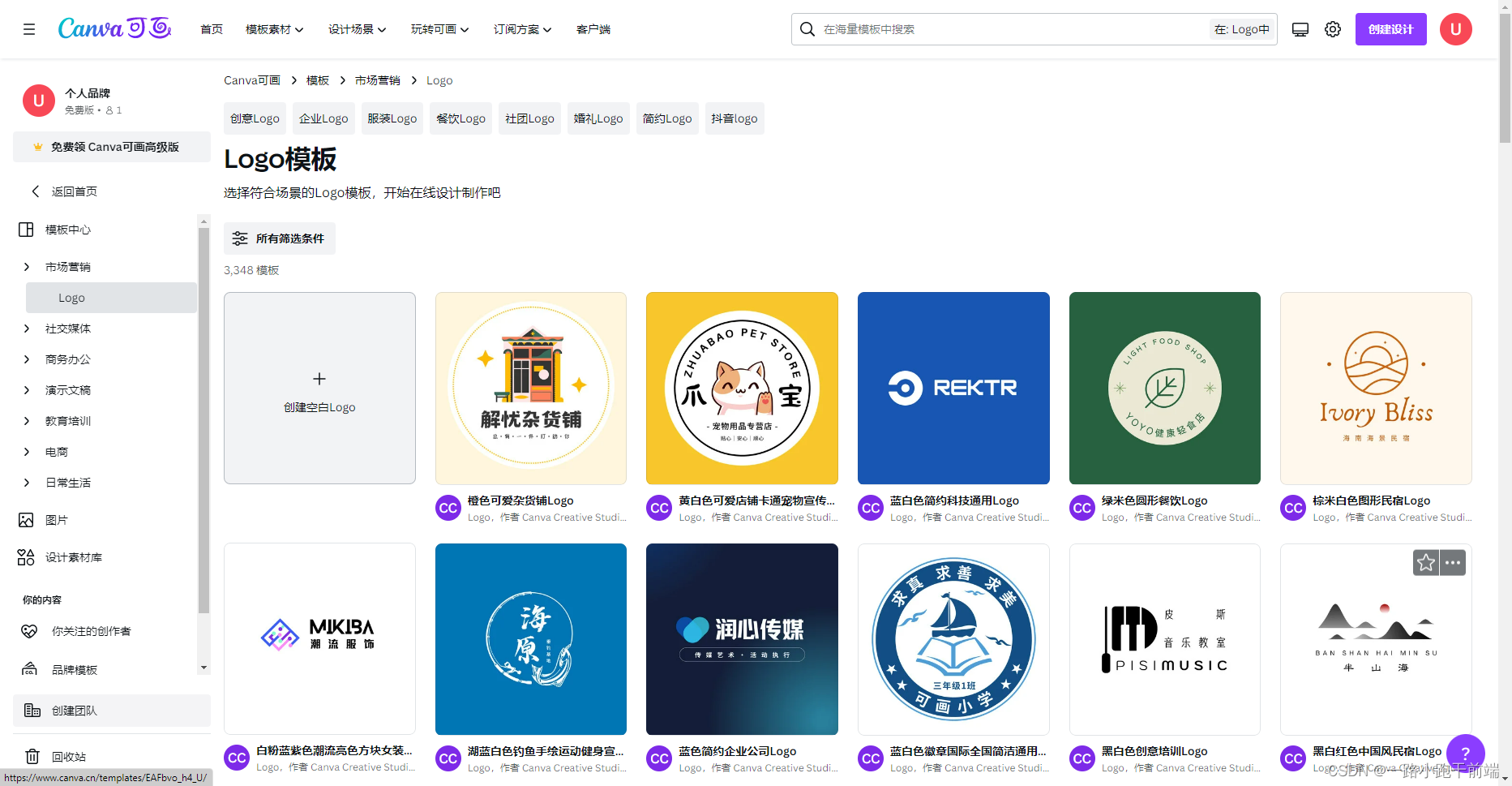Open the hamburger menu beside the Canva logo
The height and width of the screenshot is (786, 1512).
point(29,28)
